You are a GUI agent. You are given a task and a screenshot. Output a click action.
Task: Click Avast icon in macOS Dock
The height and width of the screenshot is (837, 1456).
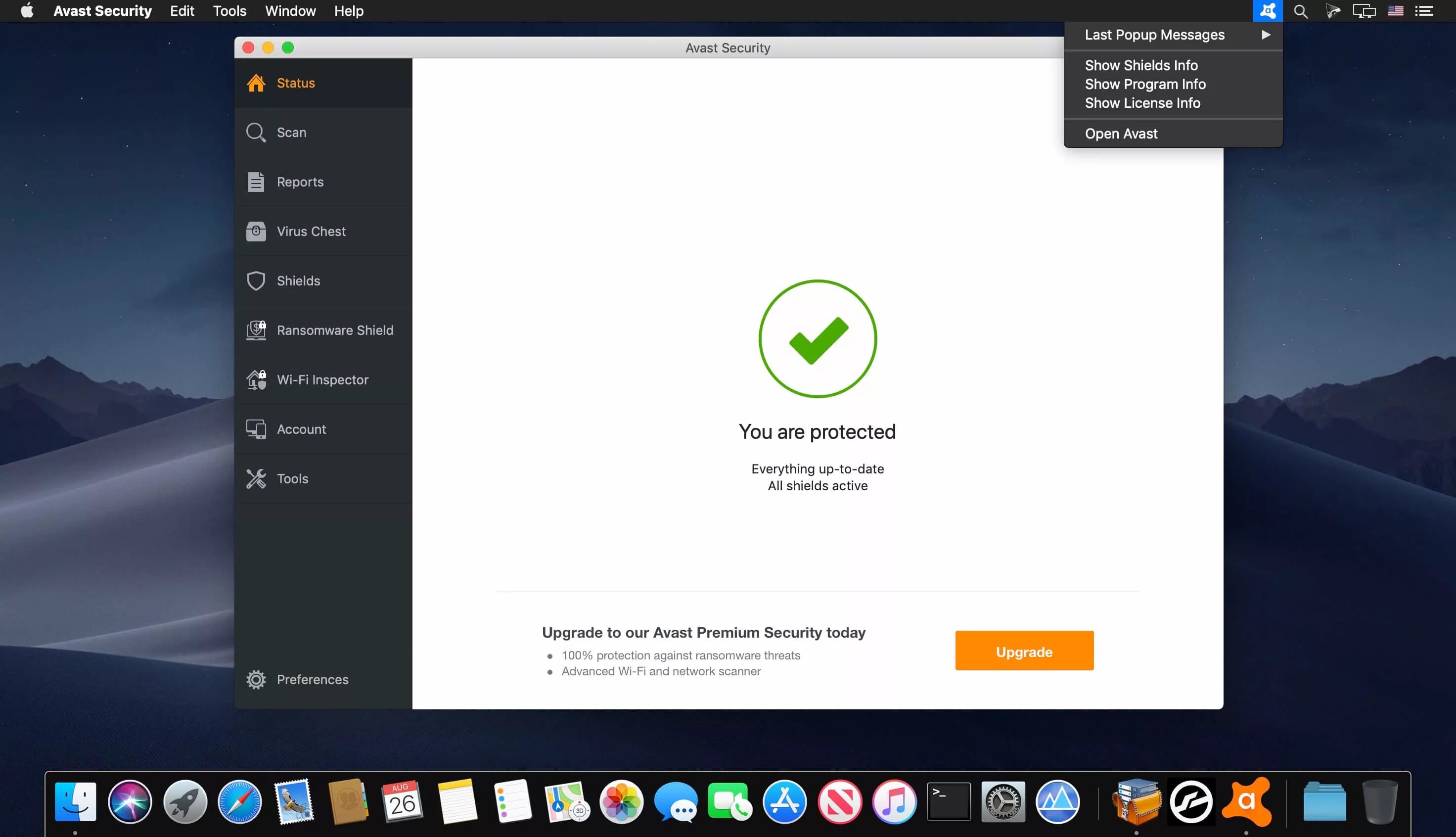[x=1248, y=800]
